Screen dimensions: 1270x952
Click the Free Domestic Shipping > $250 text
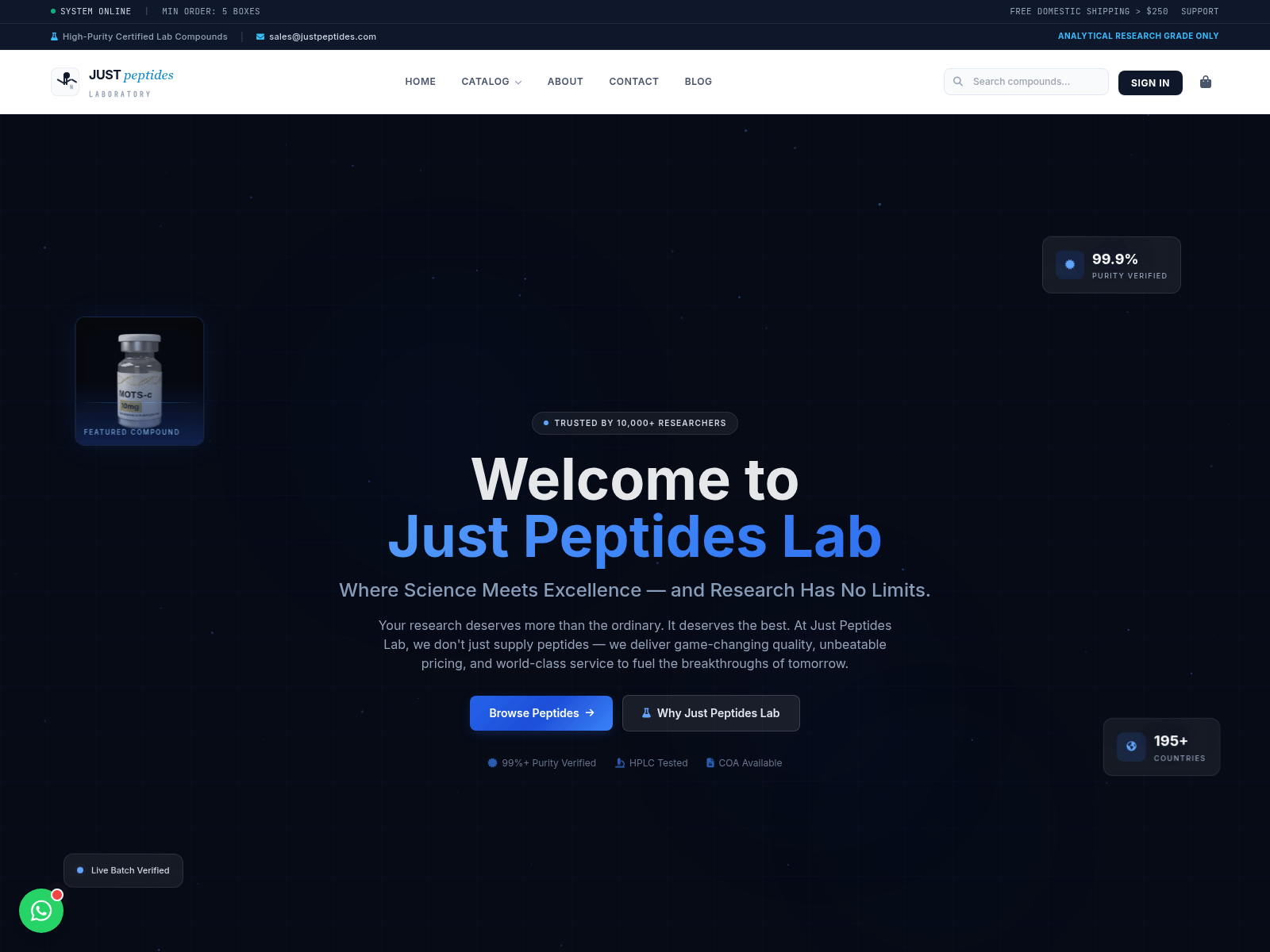click(x=1089, y=11)
